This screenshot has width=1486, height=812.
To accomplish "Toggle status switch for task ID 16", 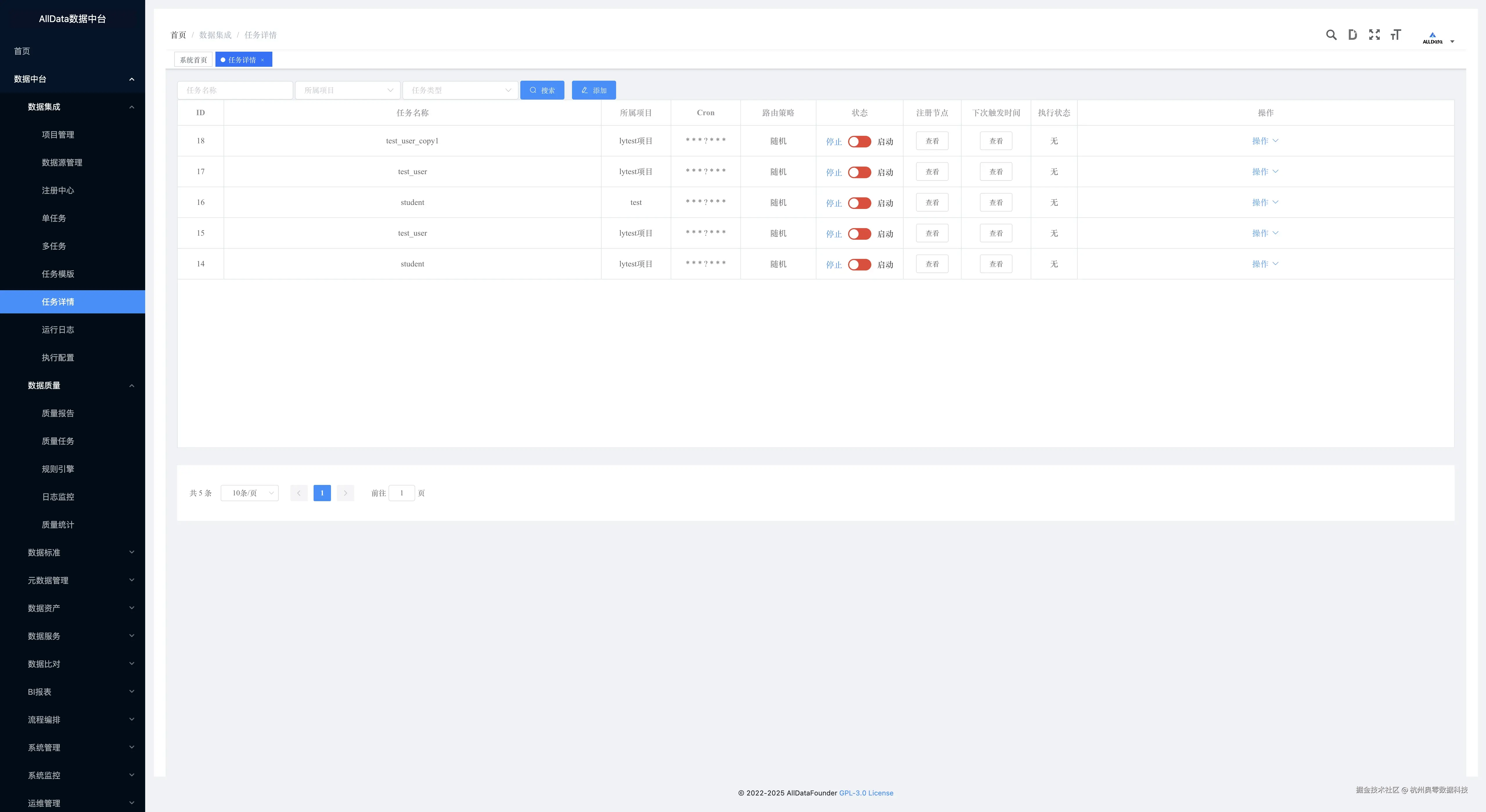I will pyautogui.click(x=859, y=203).
